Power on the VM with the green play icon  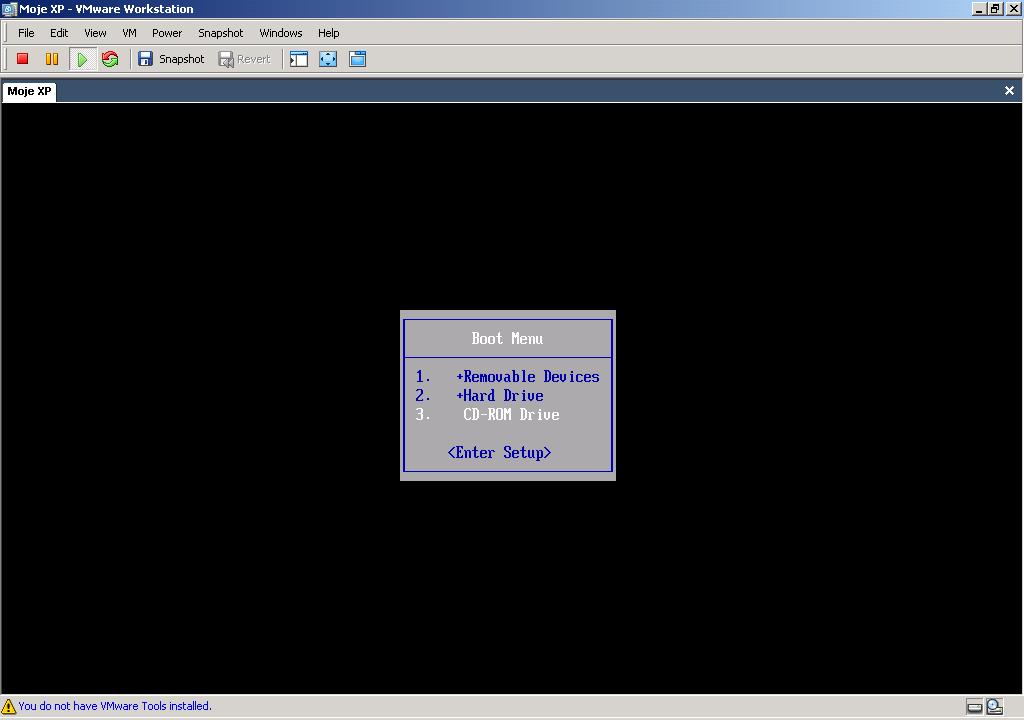[x=82, y=59]
